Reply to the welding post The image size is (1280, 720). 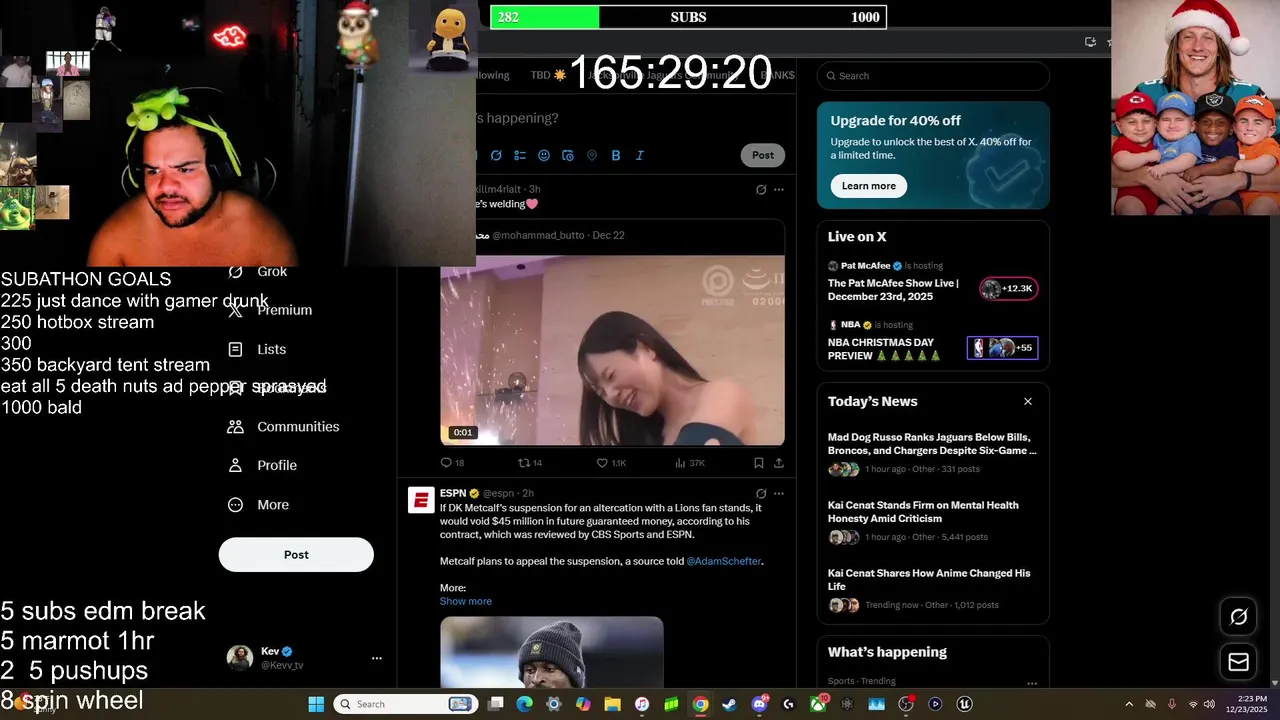pos(452,463)
